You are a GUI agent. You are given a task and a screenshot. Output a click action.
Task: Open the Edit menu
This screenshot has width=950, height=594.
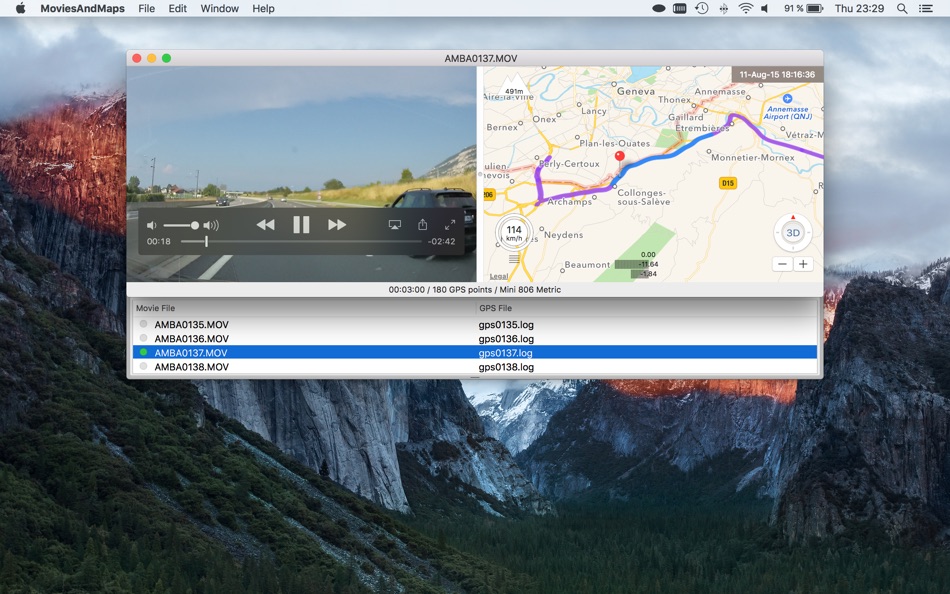[178, 8]
